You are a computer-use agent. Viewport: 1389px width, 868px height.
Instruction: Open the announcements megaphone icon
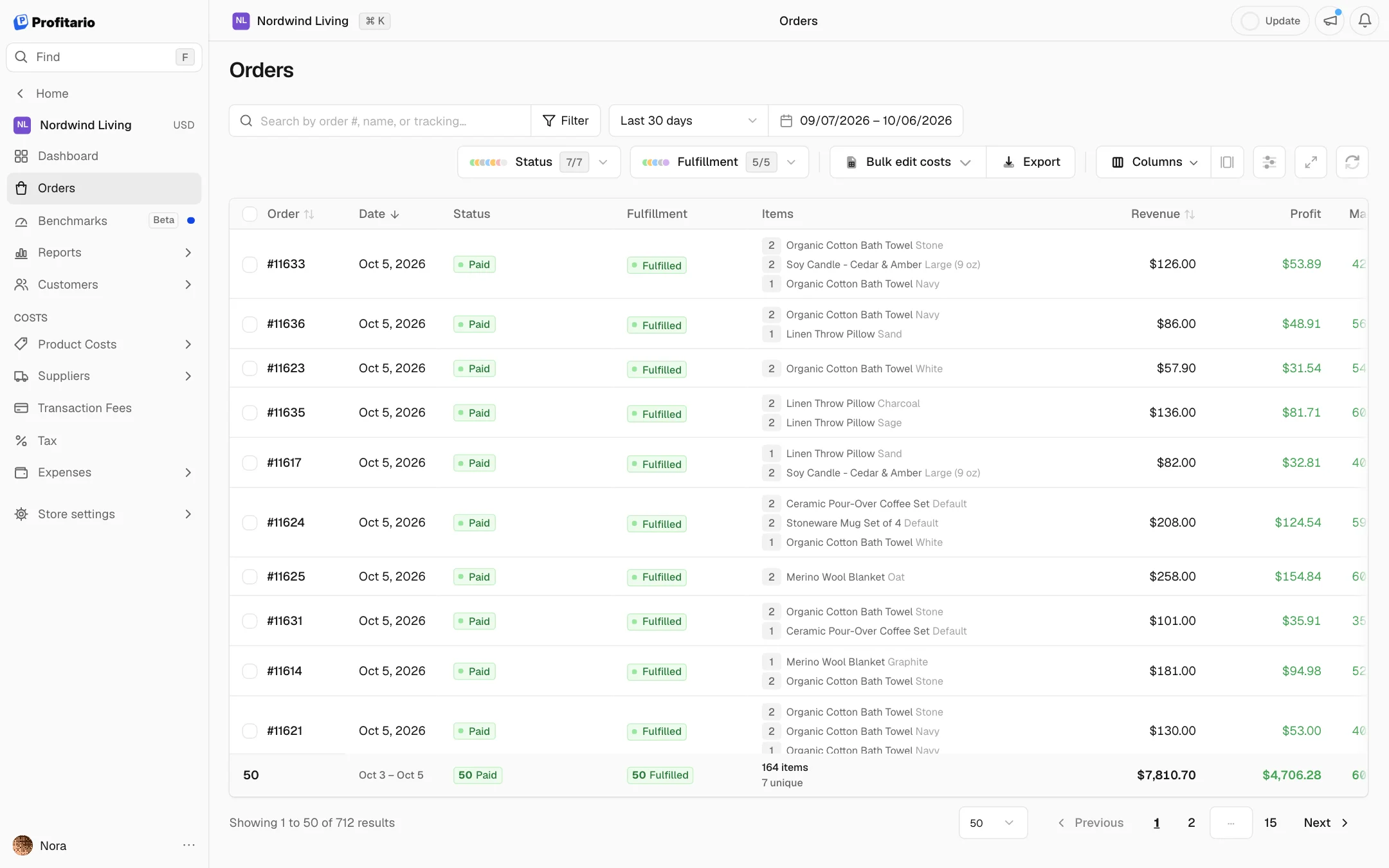tap(1330, 21)
